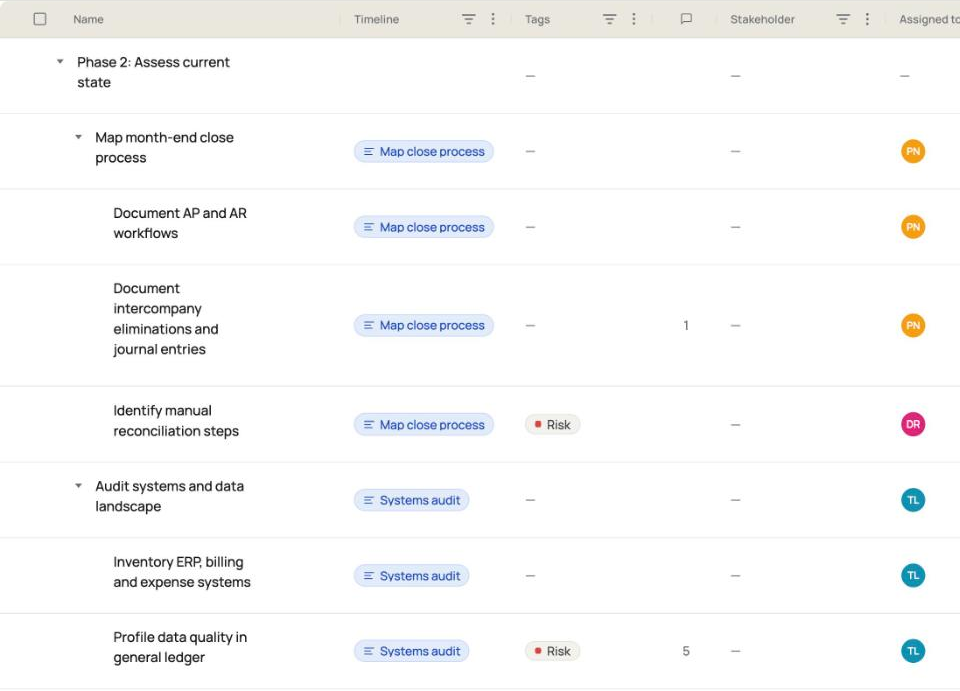Click TL avatar on Audit systems row
This screenshot has height=691, width=960.
pyautogui.click(x=913, y=500)
